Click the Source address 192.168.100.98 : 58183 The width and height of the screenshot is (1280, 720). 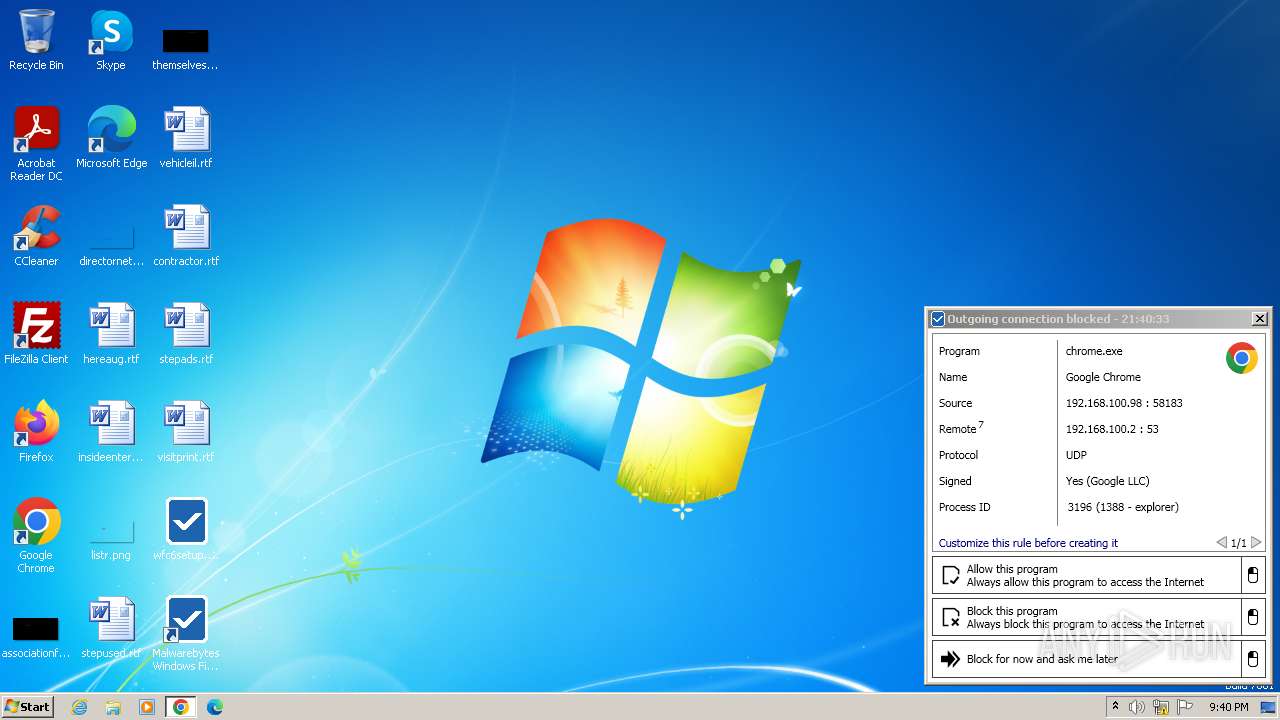coord(1124,403)
